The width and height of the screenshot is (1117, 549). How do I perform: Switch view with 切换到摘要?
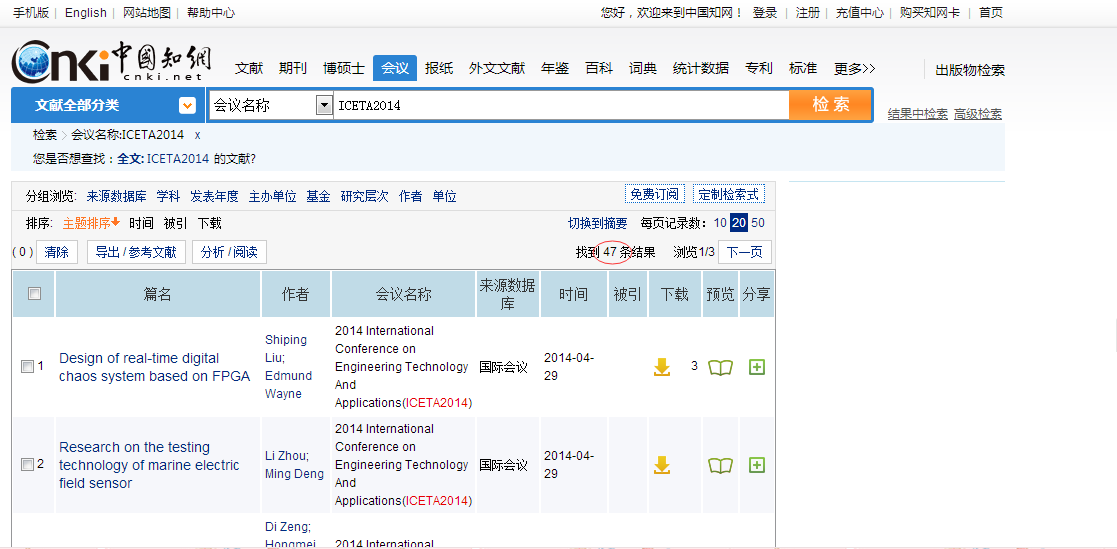pos(598,223)
